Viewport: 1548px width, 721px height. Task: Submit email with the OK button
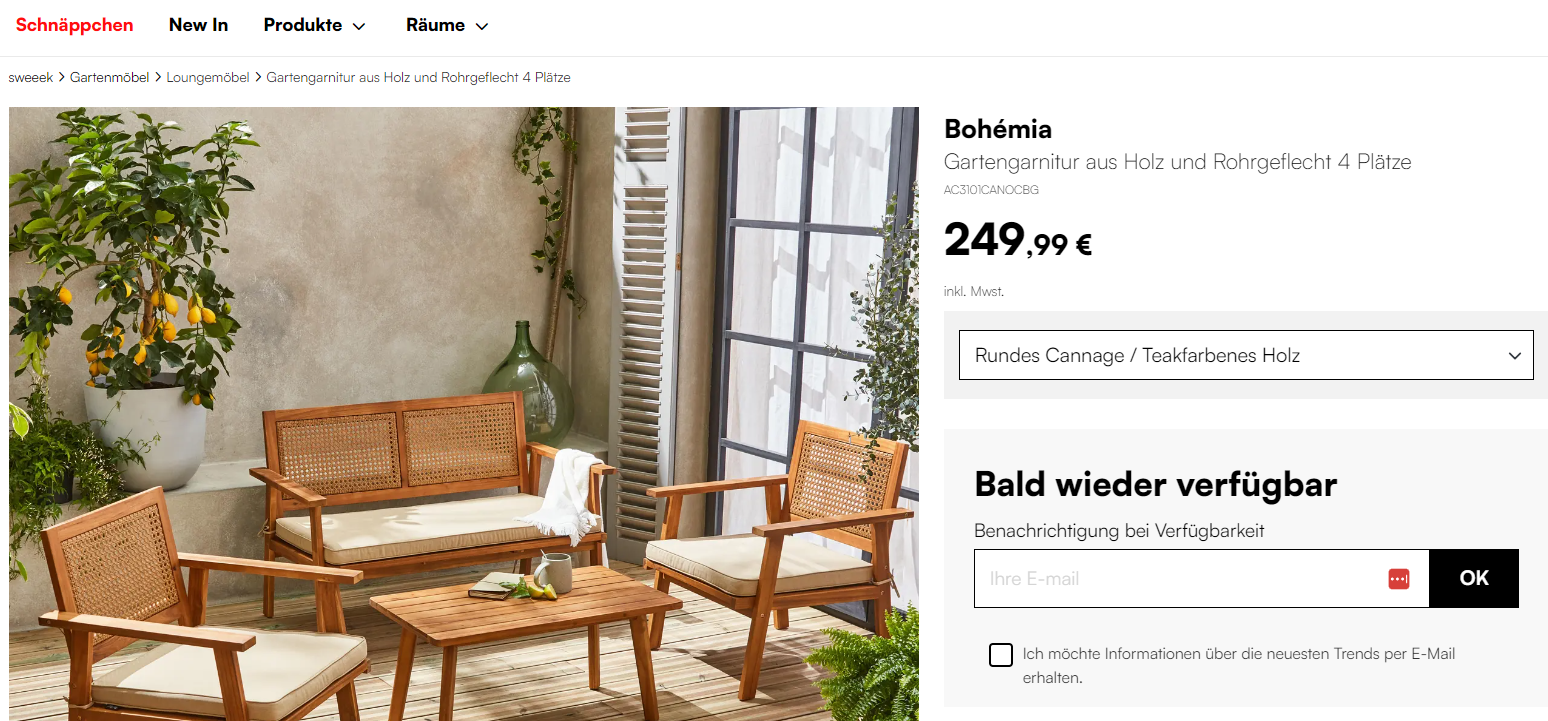pyautogui.click(x=1474, y=578)
